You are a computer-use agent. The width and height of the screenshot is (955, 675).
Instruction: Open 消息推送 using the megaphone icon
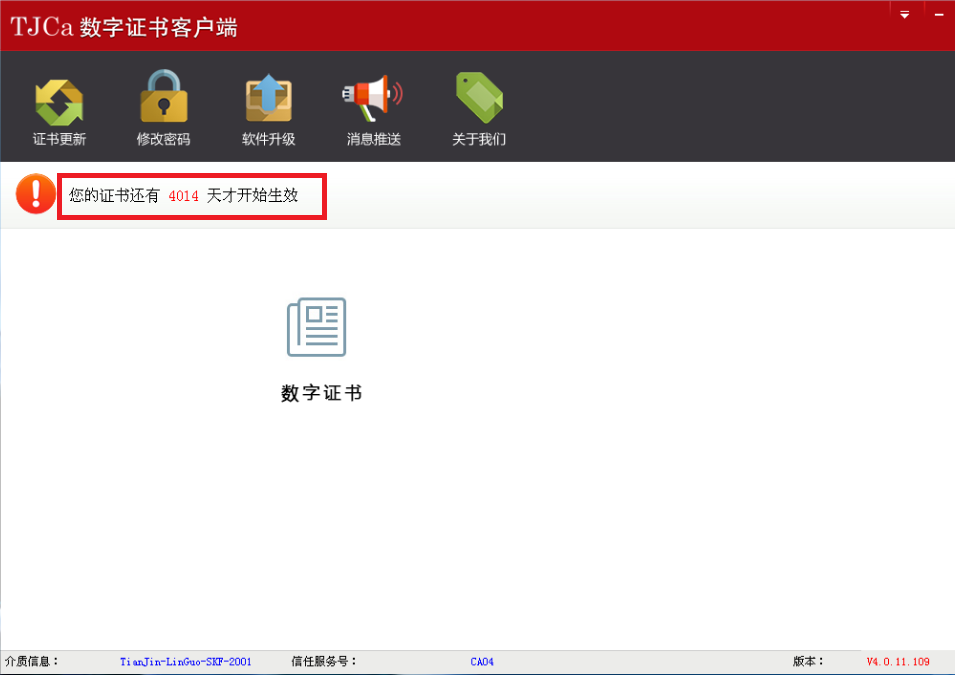click(373, 99)
